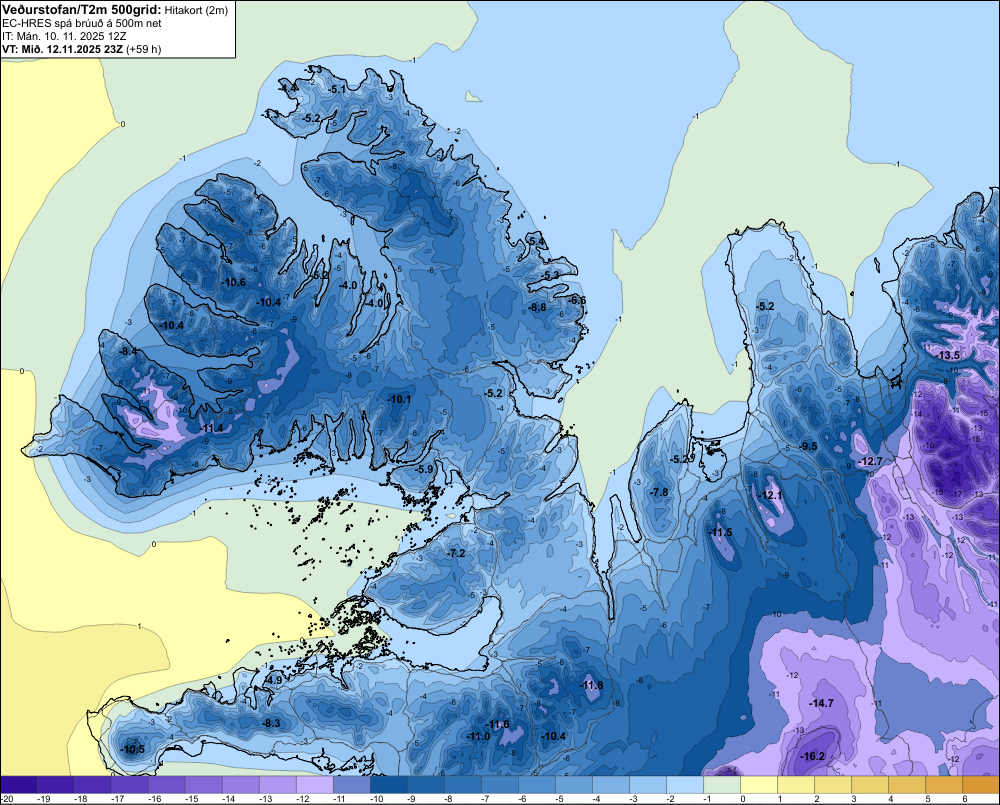The width and height of the screenshot is (1000, 805).
Task: Select the -11.6 temperature label
Action: point(497,724)
